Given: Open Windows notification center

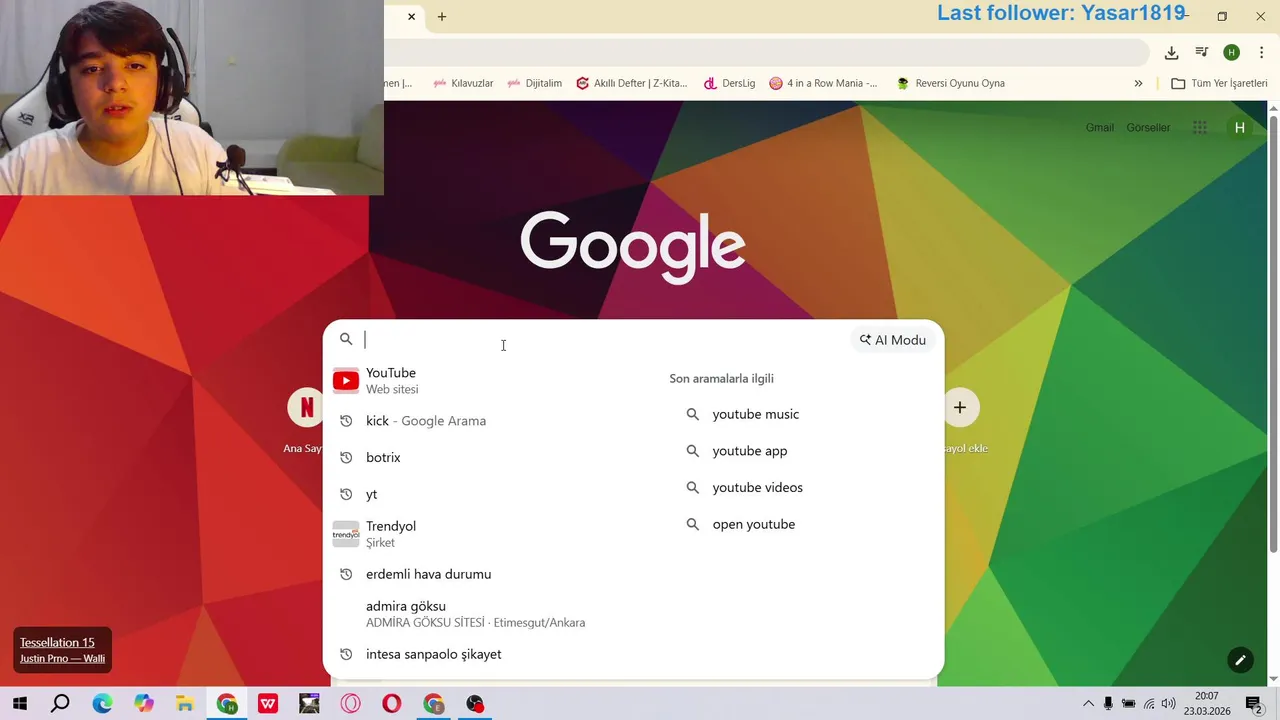Looking at the screenshot, I should [x=1254, y=704].
